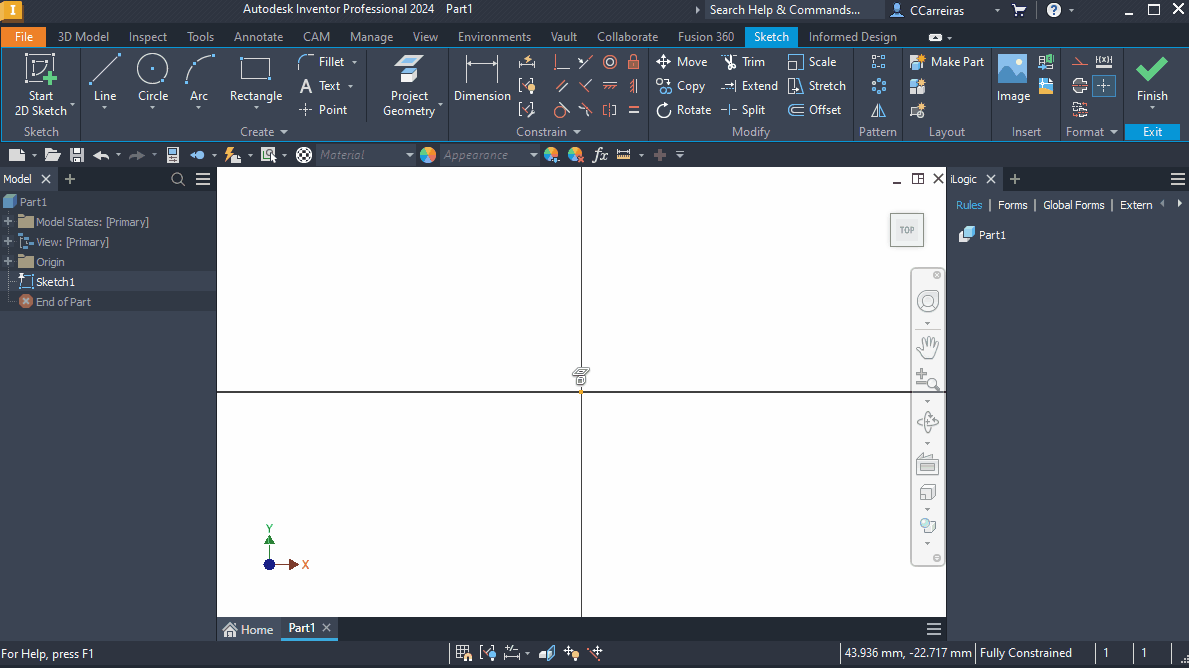Switch to the Annotate tab
The width and height of the screenshot is (1189, 668).
coord(259,36)
